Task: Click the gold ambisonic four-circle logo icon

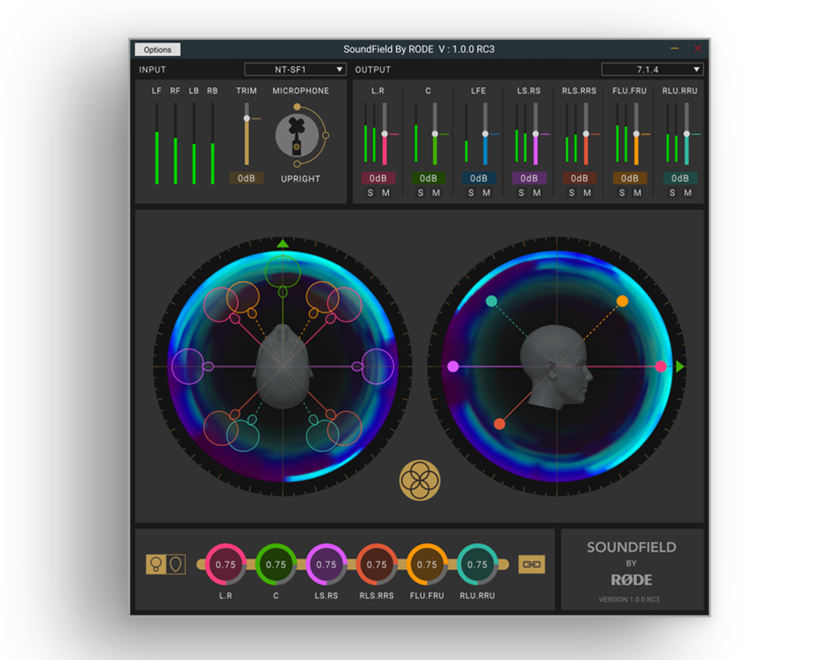Action: (419, 480)
